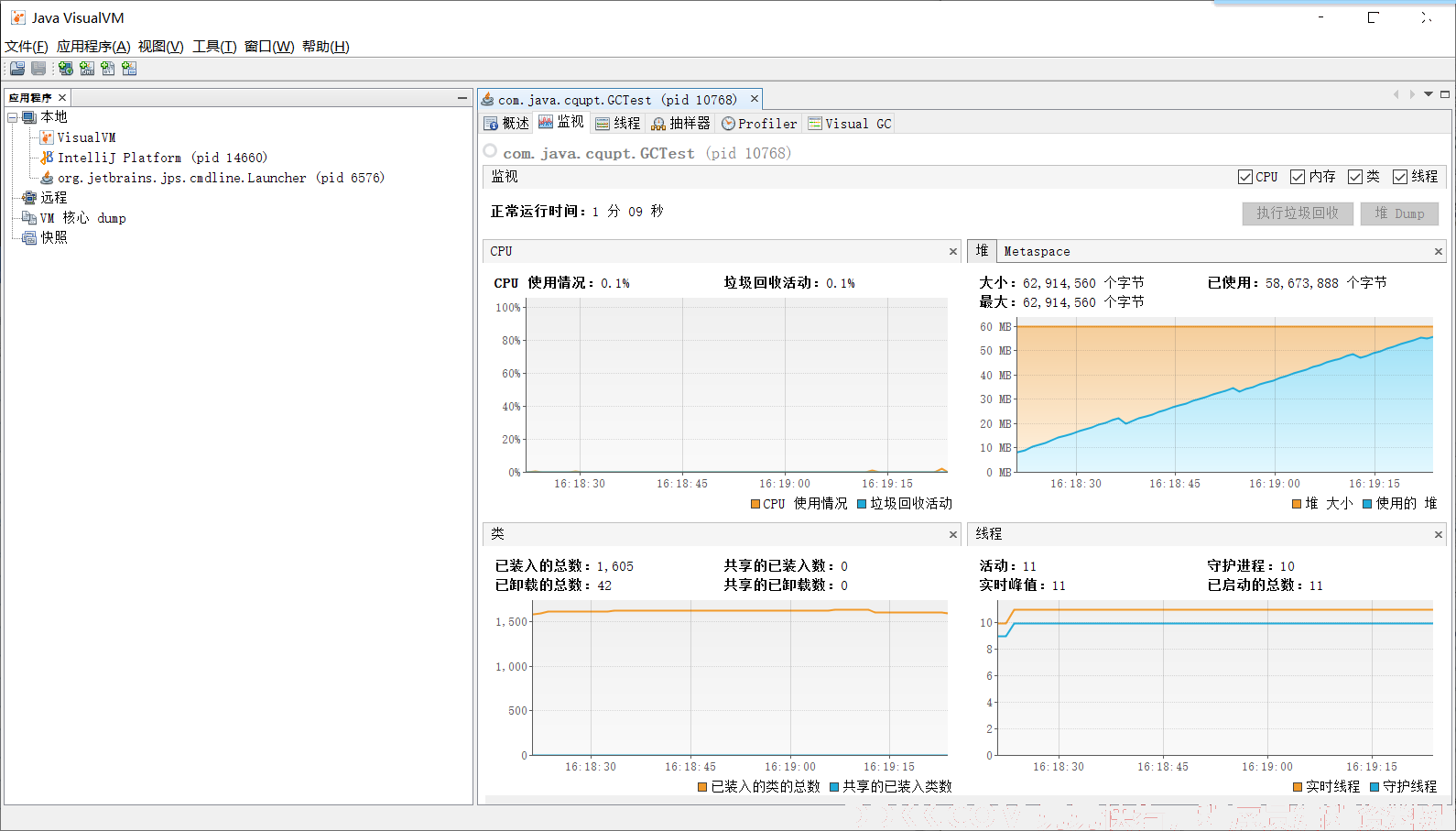Switch to the Visual GC tab
Viewport: 1456px width, 831px height.
point(849,124)
